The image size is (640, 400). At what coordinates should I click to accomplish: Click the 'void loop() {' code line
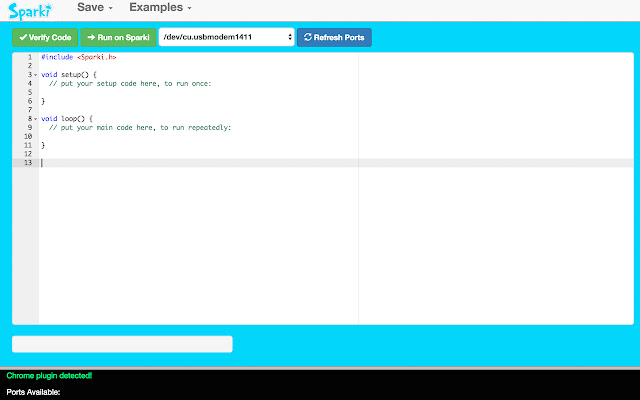click(x=67, y=119)
